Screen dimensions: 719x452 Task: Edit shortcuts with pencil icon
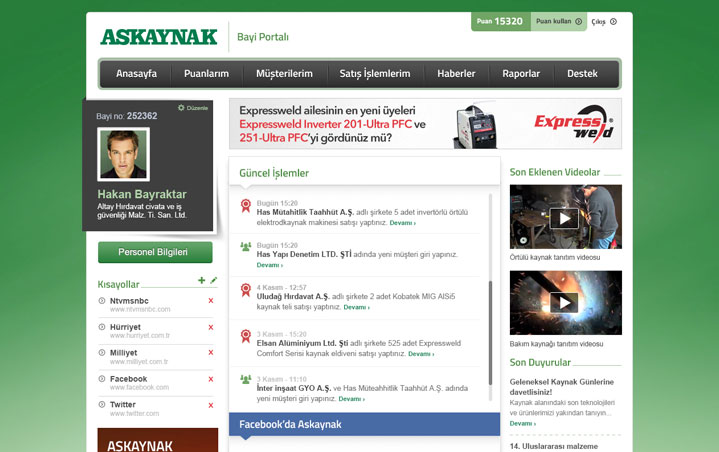[x=213, y=280]
